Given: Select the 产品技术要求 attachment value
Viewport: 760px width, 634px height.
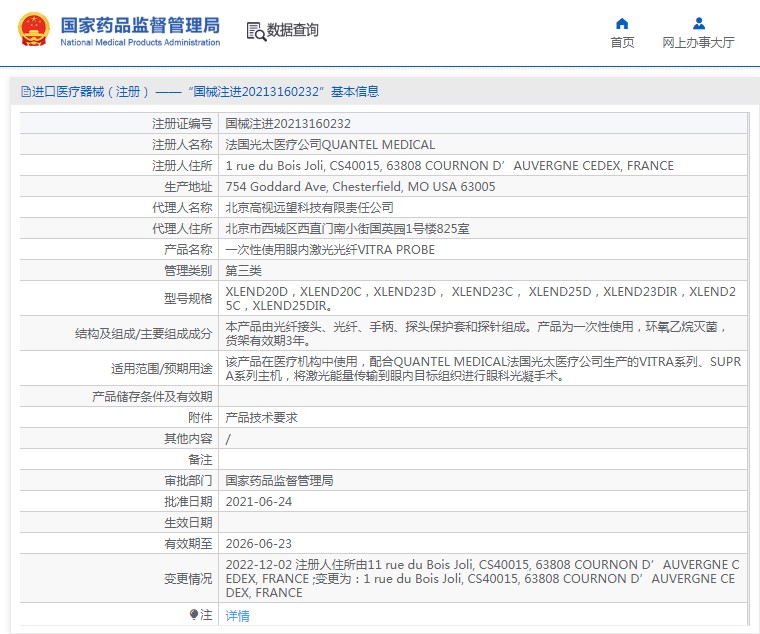Looking at the screenshot, I should click(261, 417).
